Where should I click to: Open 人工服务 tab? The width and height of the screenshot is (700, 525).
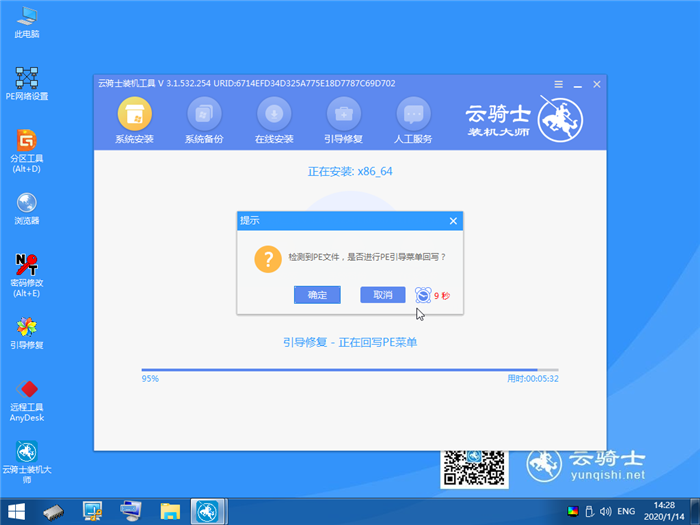[413, 121]
